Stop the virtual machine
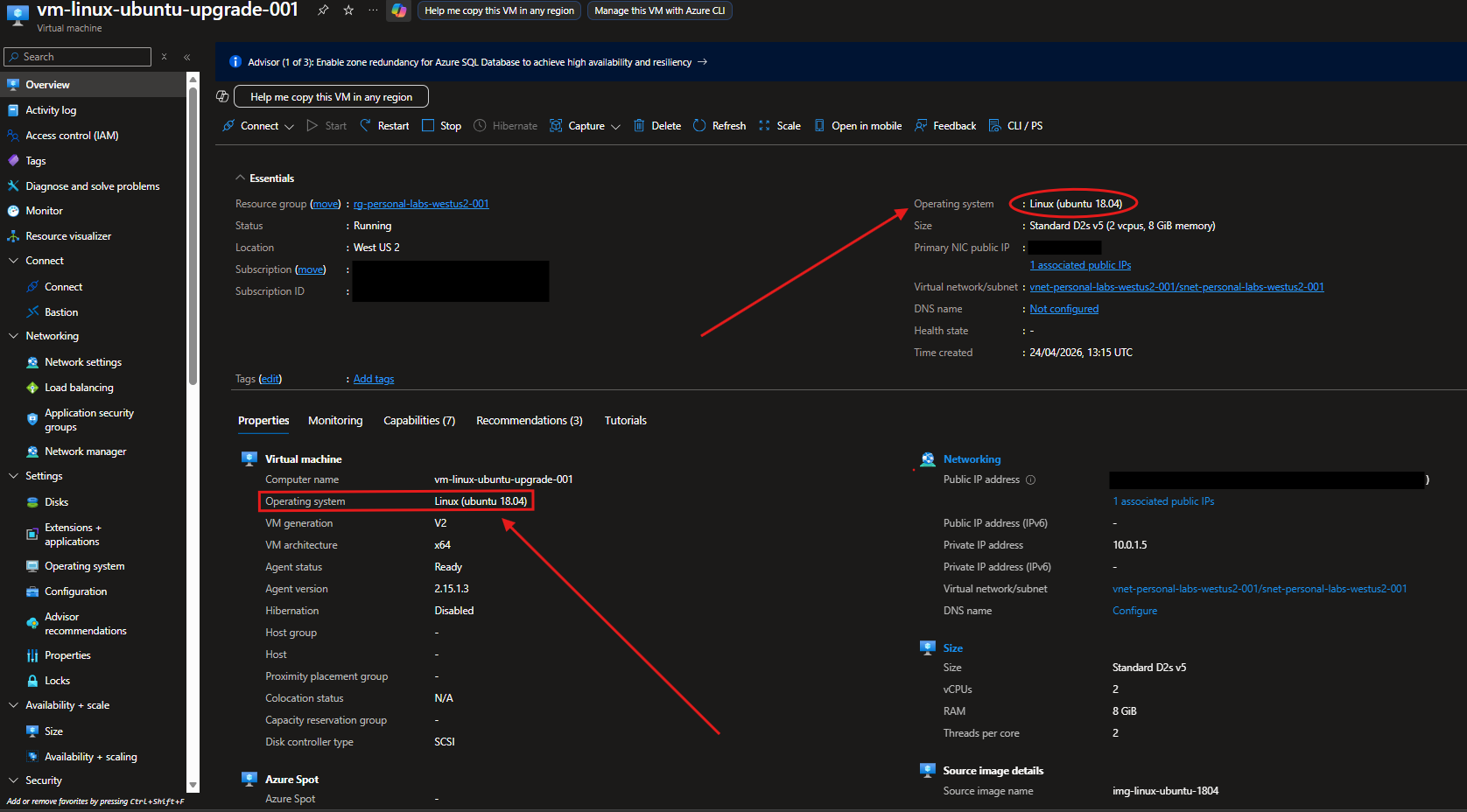 click(441, 126)
